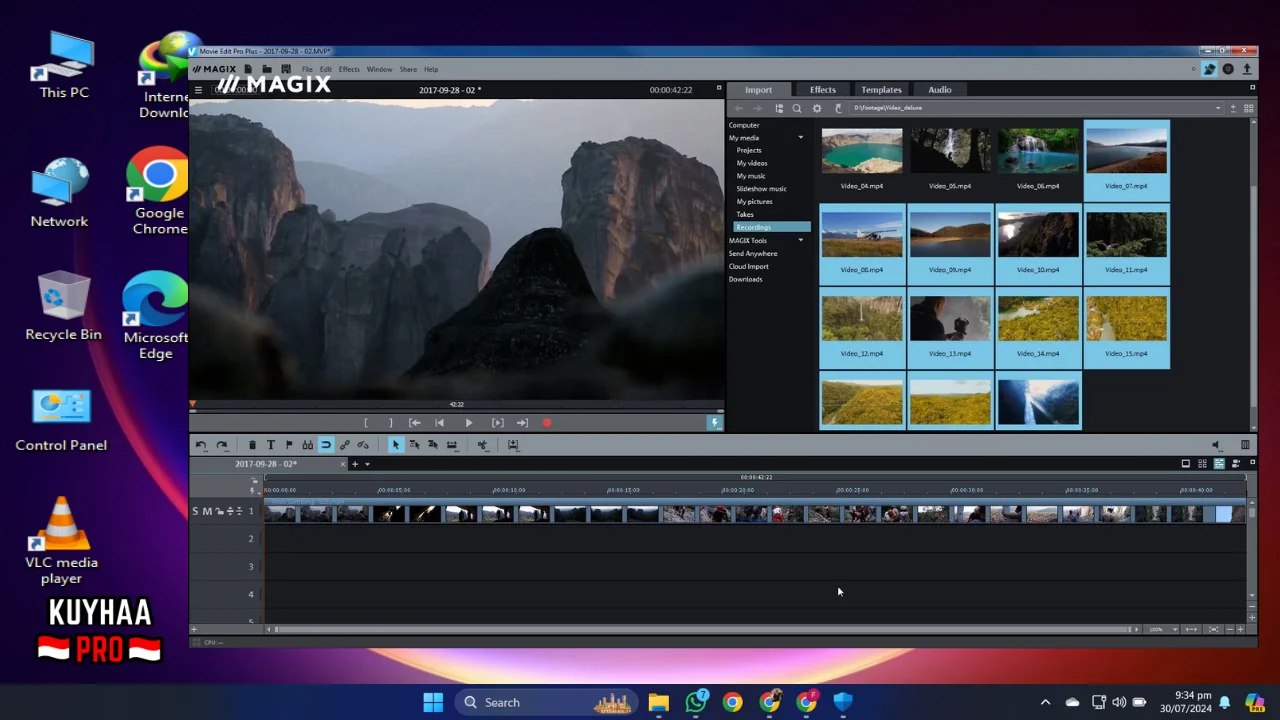1280x720 pixels.
Task: Mute track 1 with the M button
Action: (x=207, y=511)
